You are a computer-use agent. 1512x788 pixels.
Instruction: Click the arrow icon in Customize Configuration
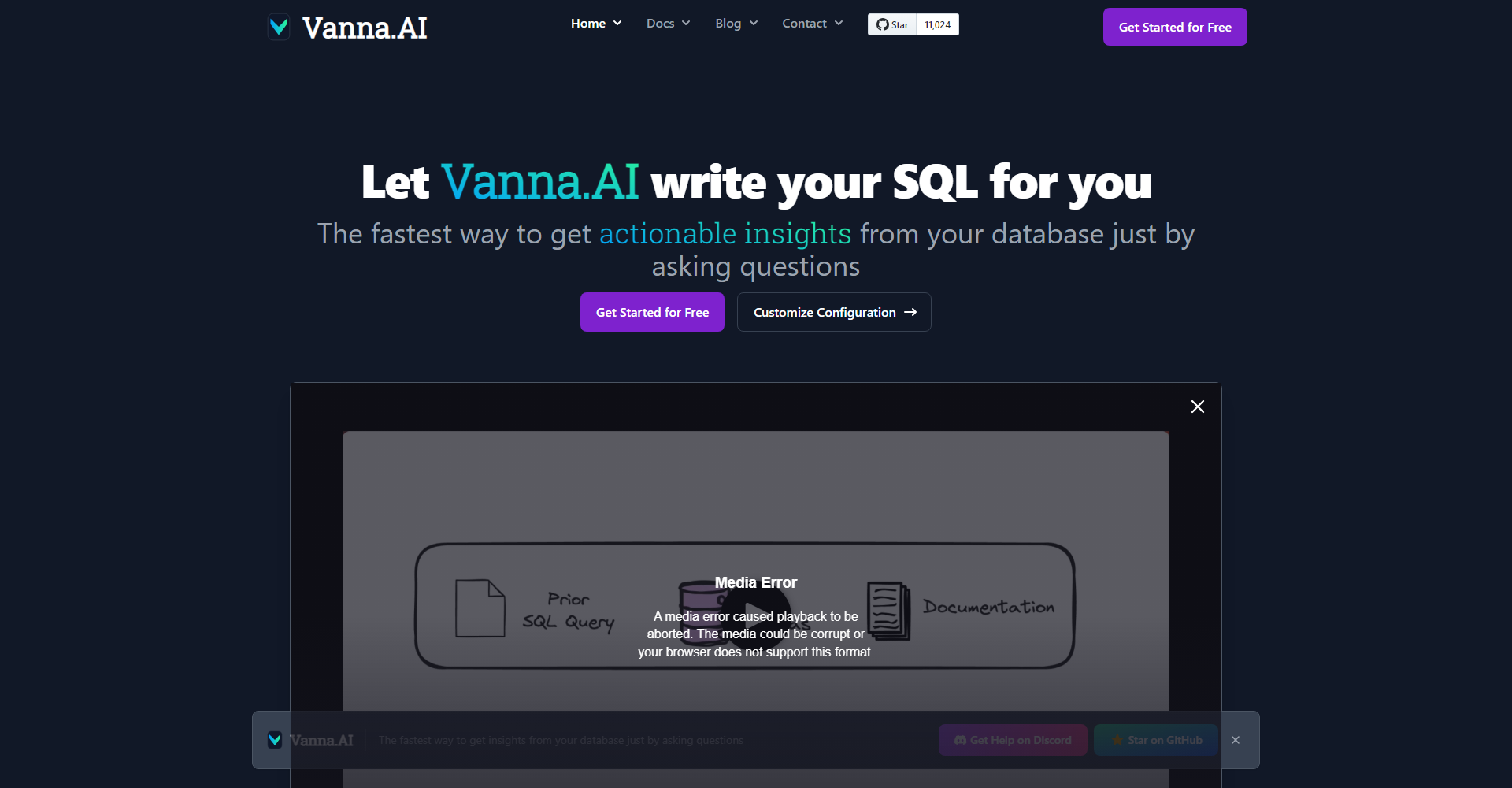pyautogui.click(x=911, y=312)
